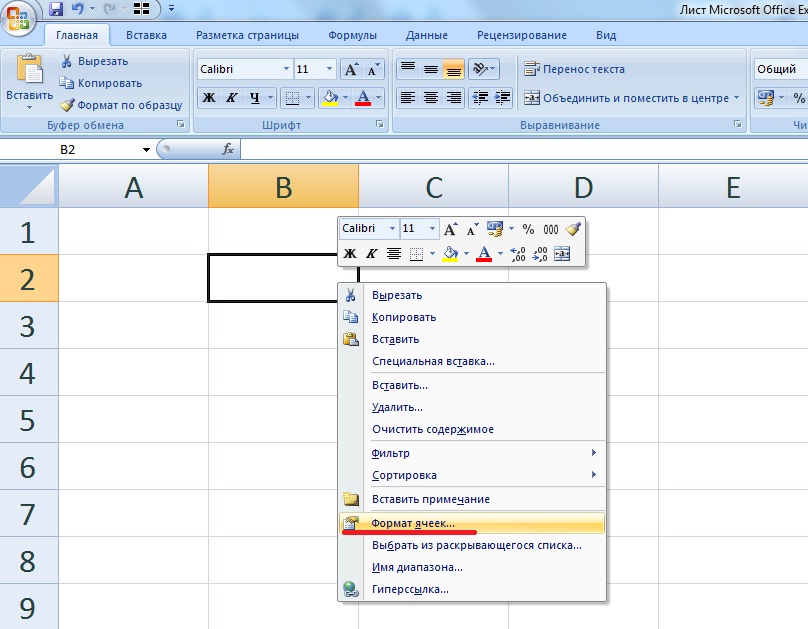
Task: Align text to top in ribbon
Action: click(x=408, y=69)
